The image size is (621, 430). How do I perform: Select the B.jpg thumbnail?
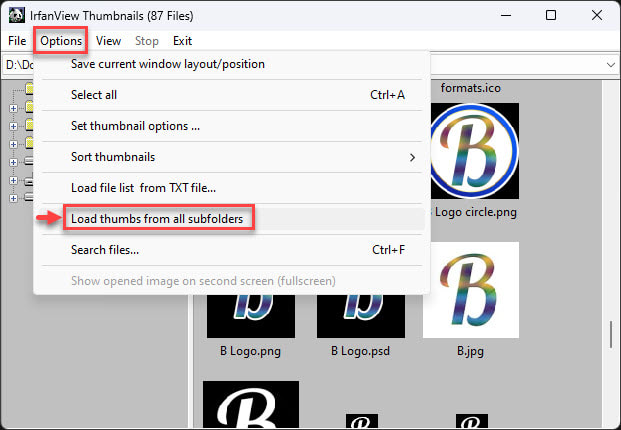(471, 290)
